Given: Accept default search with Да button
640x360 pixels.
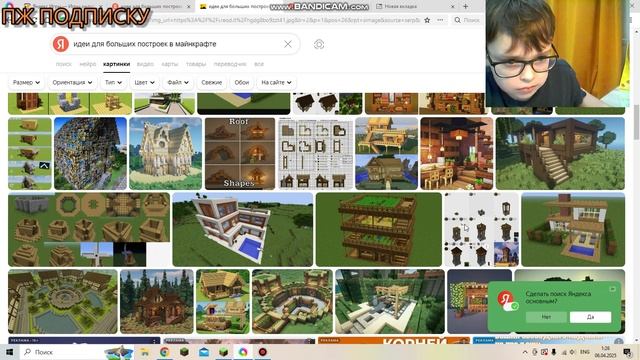Looking at the screenshot, I should coord(590,317).
